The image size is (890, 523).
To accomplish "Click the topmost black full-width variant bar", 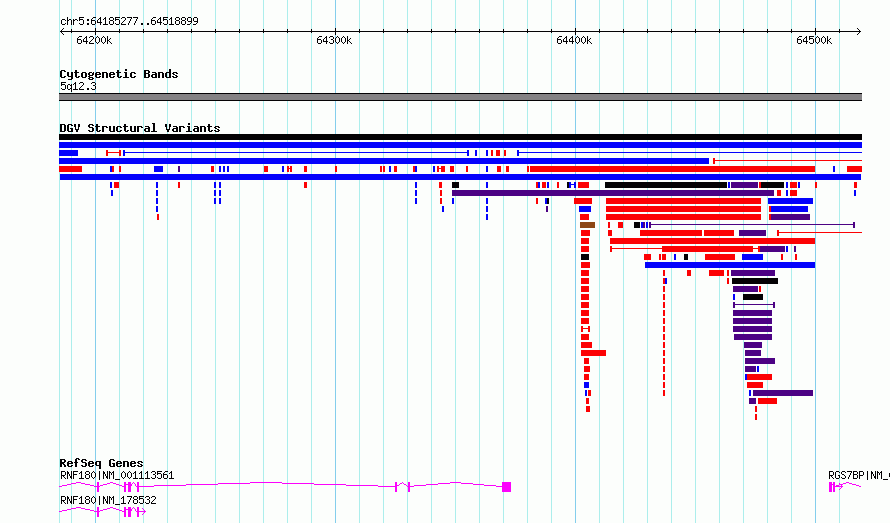I will pyautogui.click(x=460, y=137).
